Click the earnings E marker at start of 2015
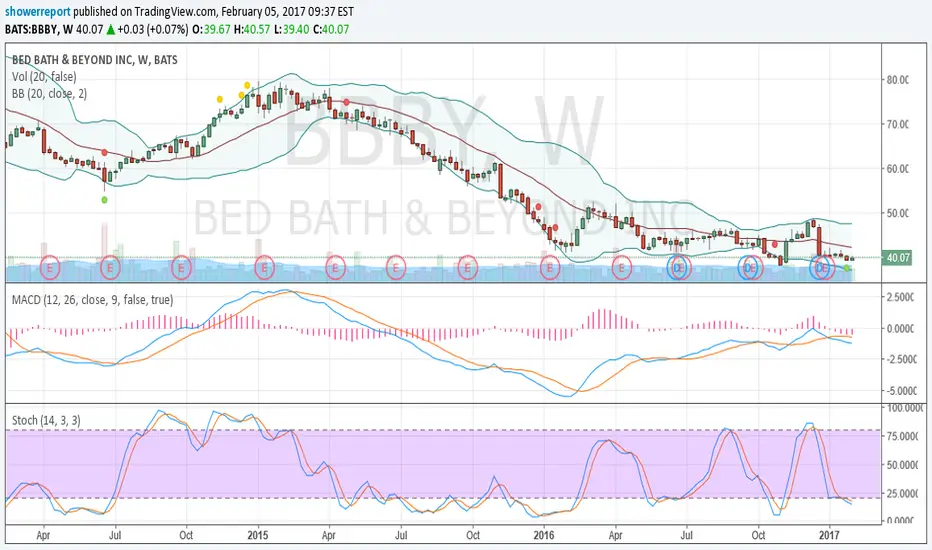932x550 pixels. click(265, 268)
